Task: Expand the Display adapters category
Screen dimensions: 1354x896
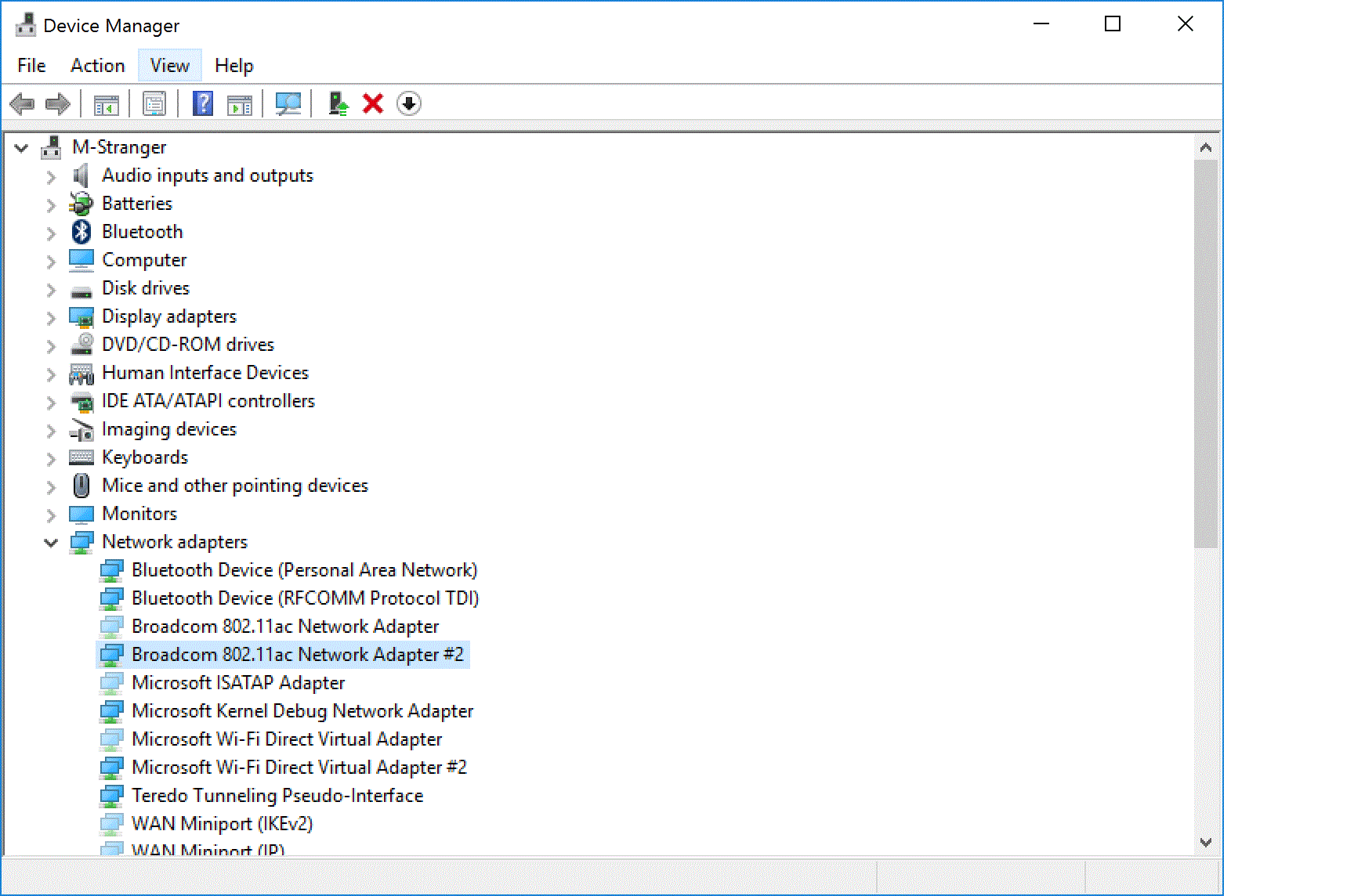Action: 51,318
